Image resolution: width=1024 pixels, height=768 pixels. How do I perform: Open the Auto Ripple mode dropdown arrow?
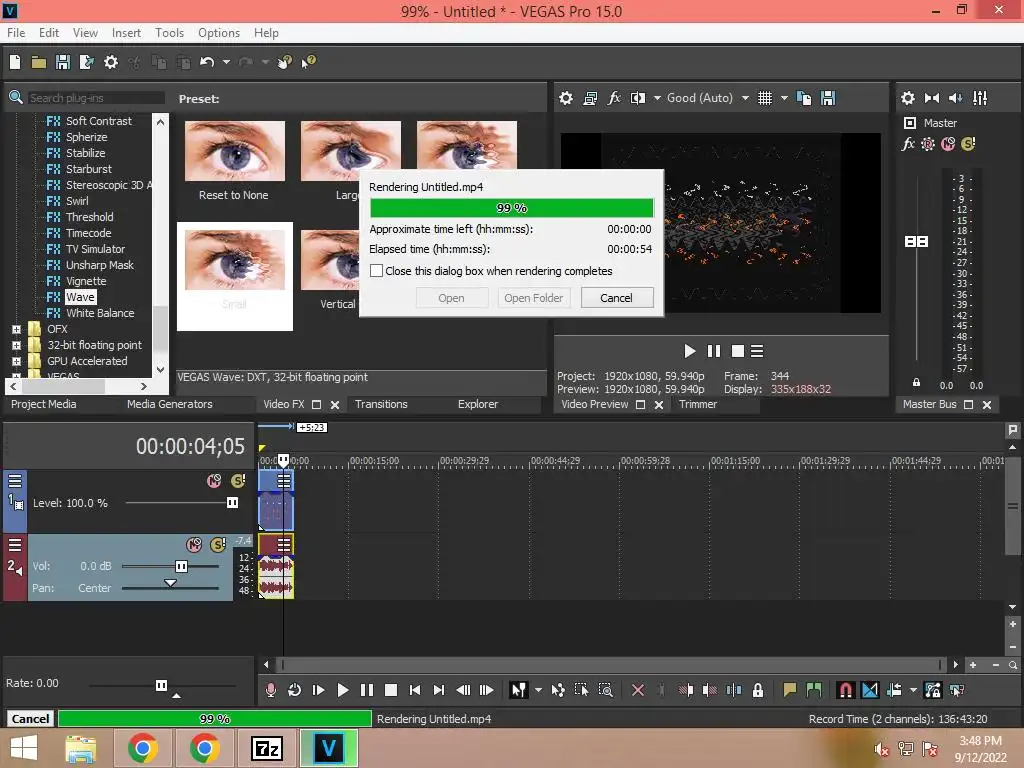click(x=913, y=690)
